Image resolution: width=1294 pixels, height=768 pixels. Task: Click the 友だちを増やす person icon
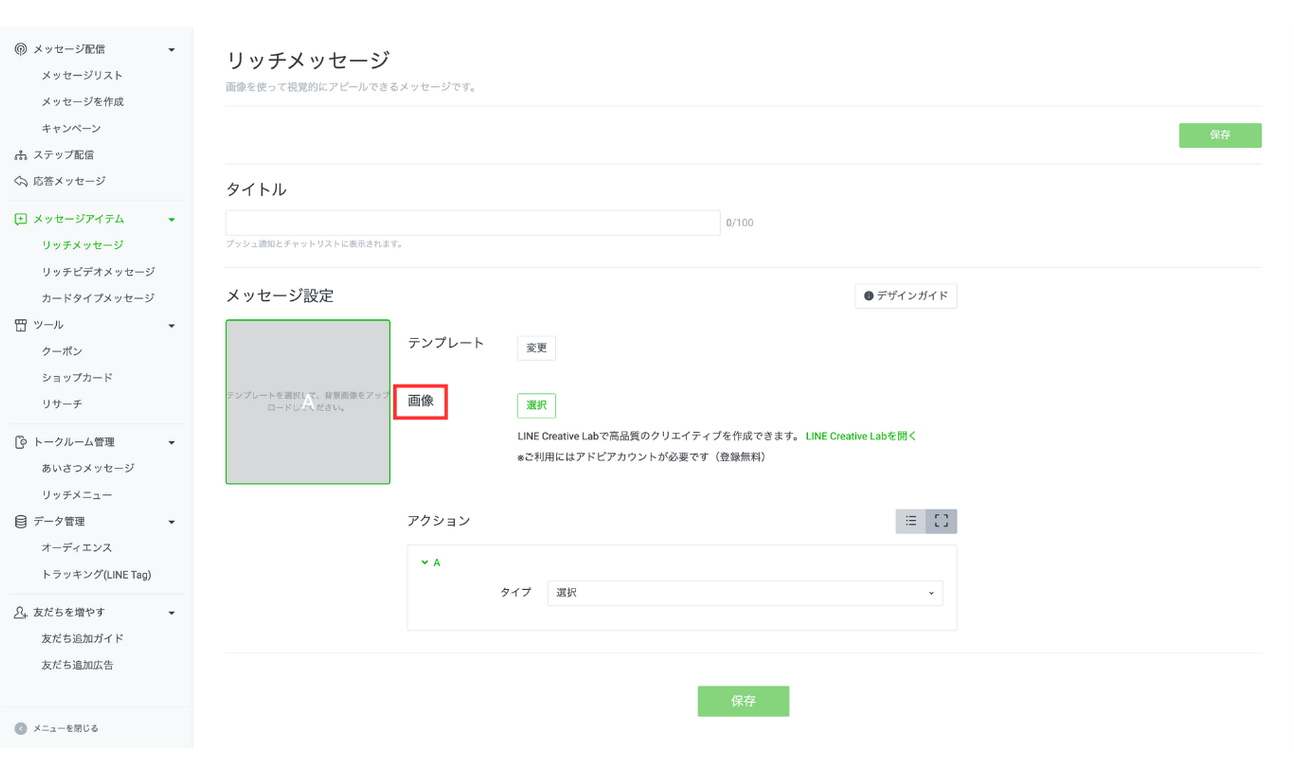[20, 612]
